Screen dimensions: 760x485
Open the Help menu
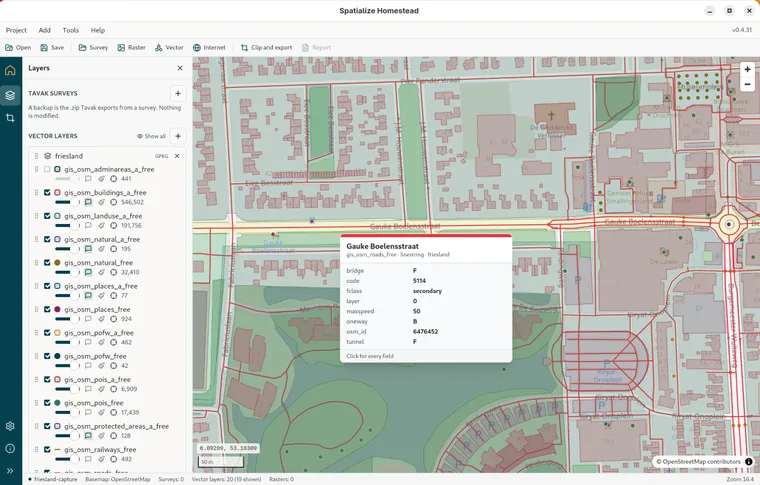[97, 30]
